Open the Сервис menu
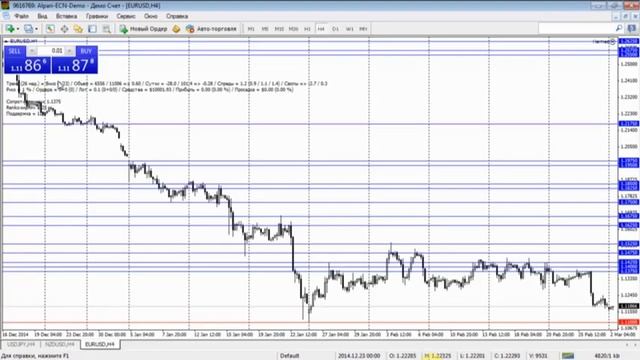640x360 pixels. pyautogui.click(x=126, y=16)
